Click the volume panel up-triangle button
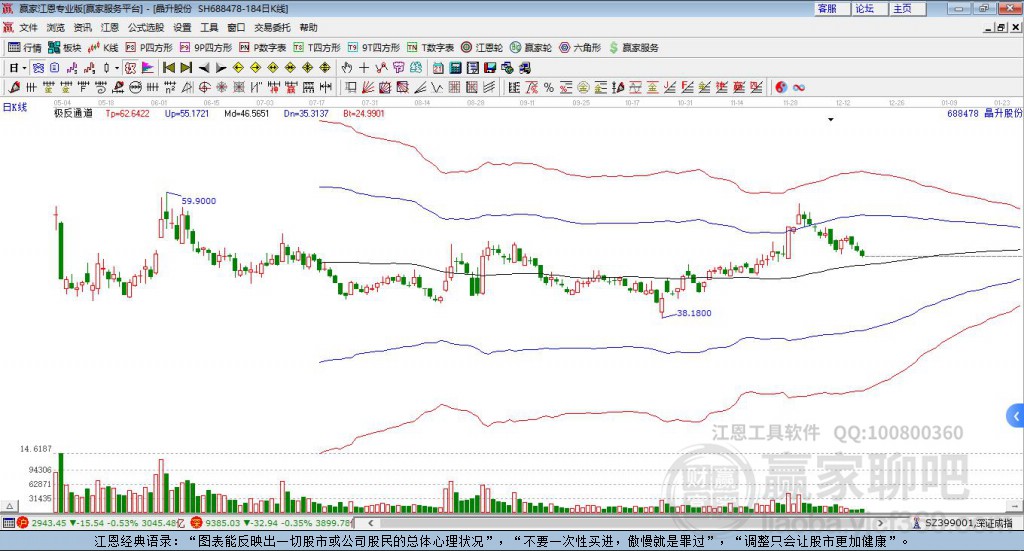The width and height of the screenshot is (1024, 551). 9,506
